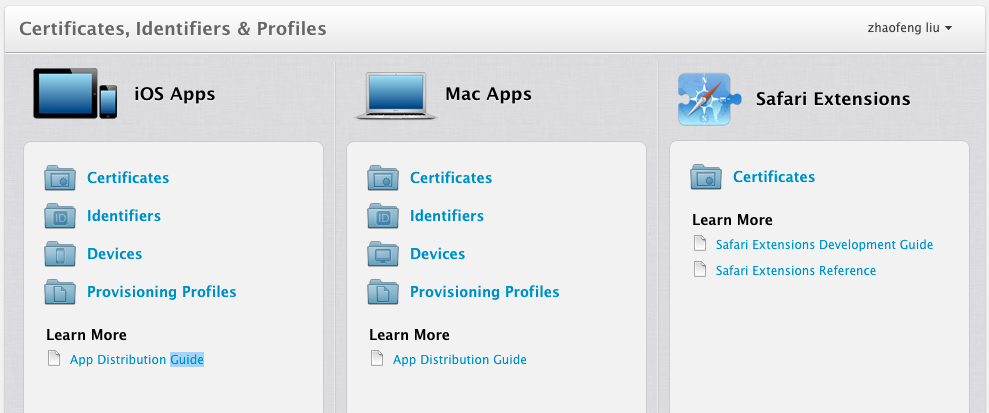Image resolution: width=989 pixels, height=413 pixels.
Task: Click the Safari Extensions Reference document icon
Action: [x=699, y=269]
